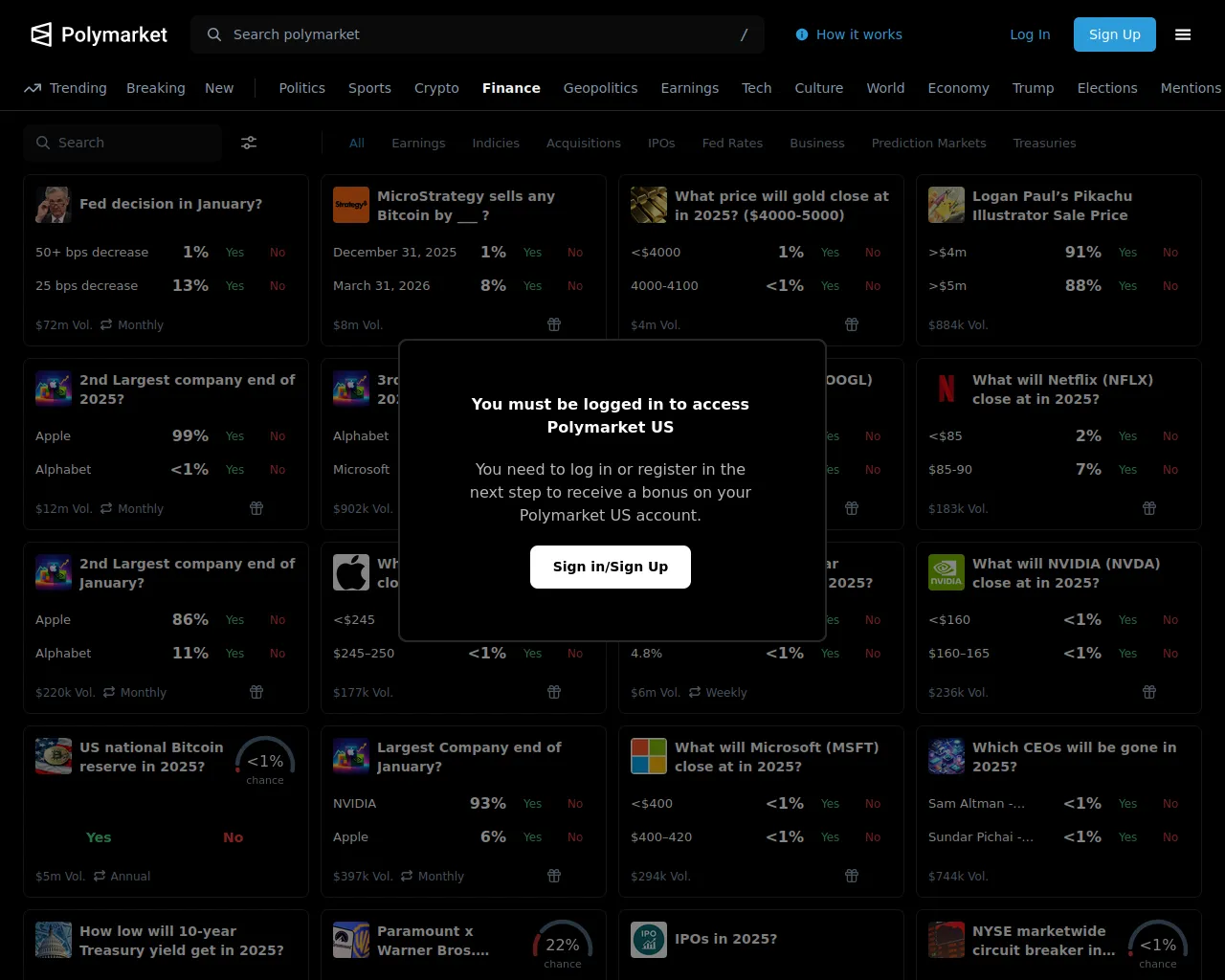Open the hamburger menu icon
The image size is (1225, 980).
(1183, 34)
